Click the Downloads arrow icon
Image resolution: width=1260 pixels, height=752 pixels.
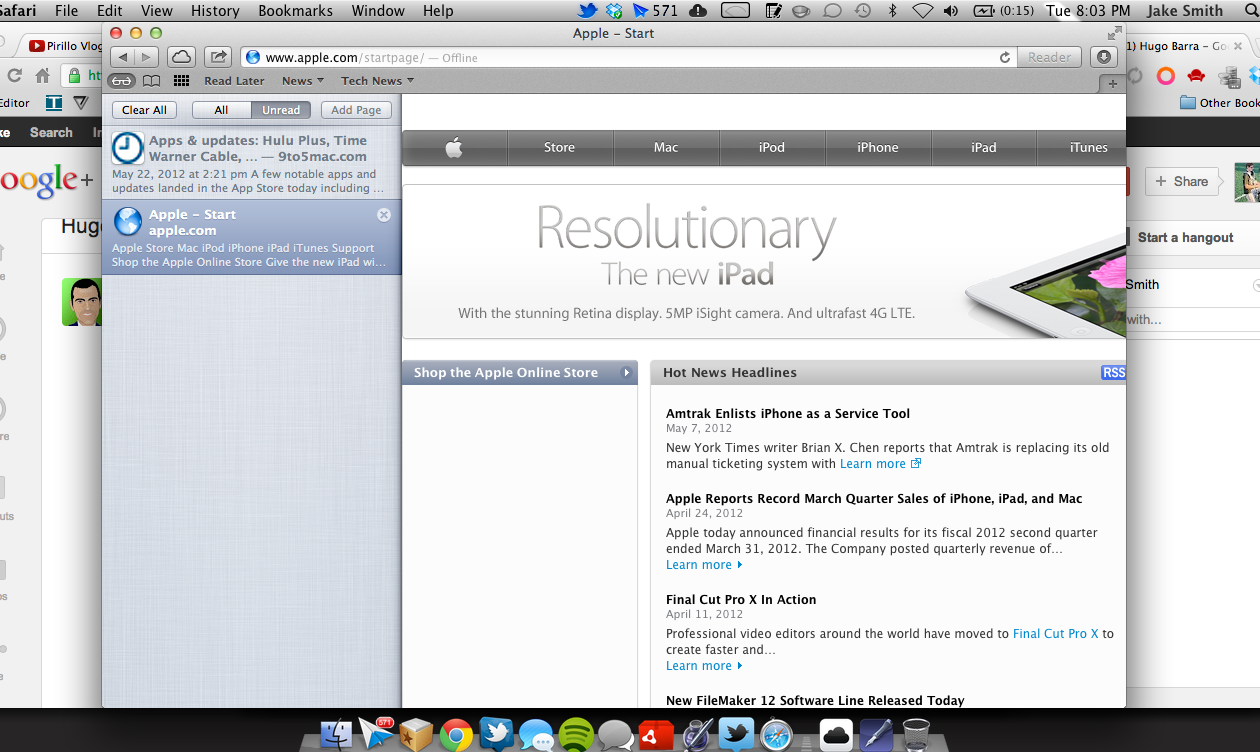pyautogui.click(x=1103, y=57)
